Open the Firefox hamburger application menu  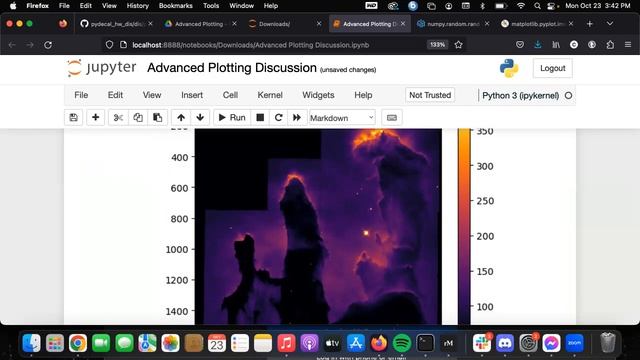[x=628, y=45]
